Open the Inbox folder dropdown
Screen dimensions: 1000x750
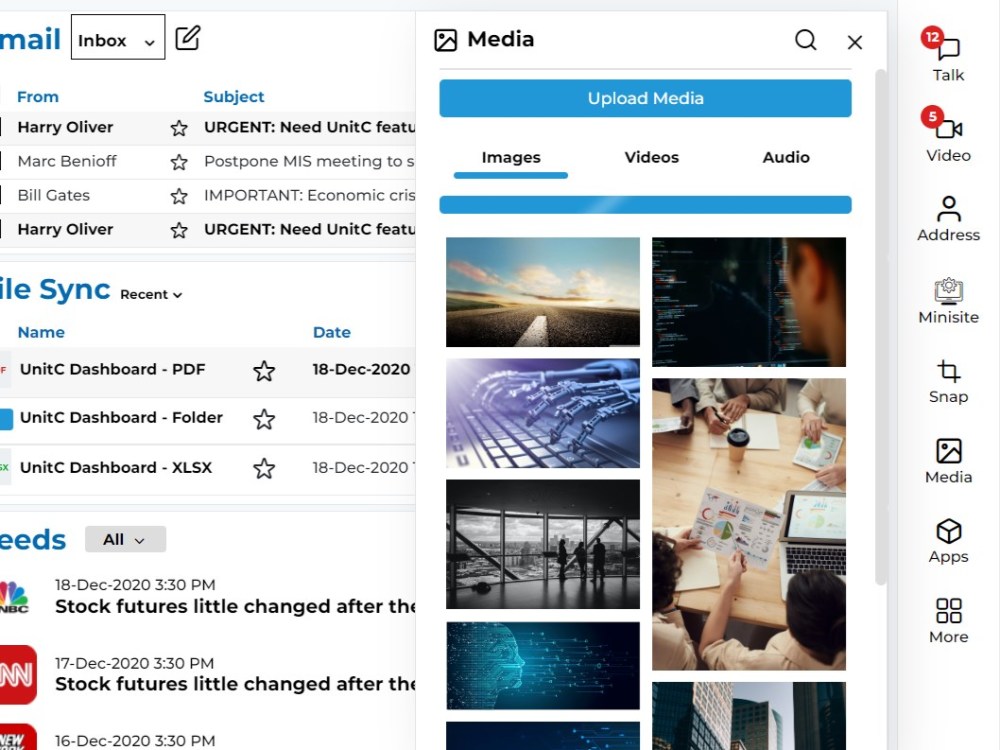pyautogui.click(x=118, y=37)
